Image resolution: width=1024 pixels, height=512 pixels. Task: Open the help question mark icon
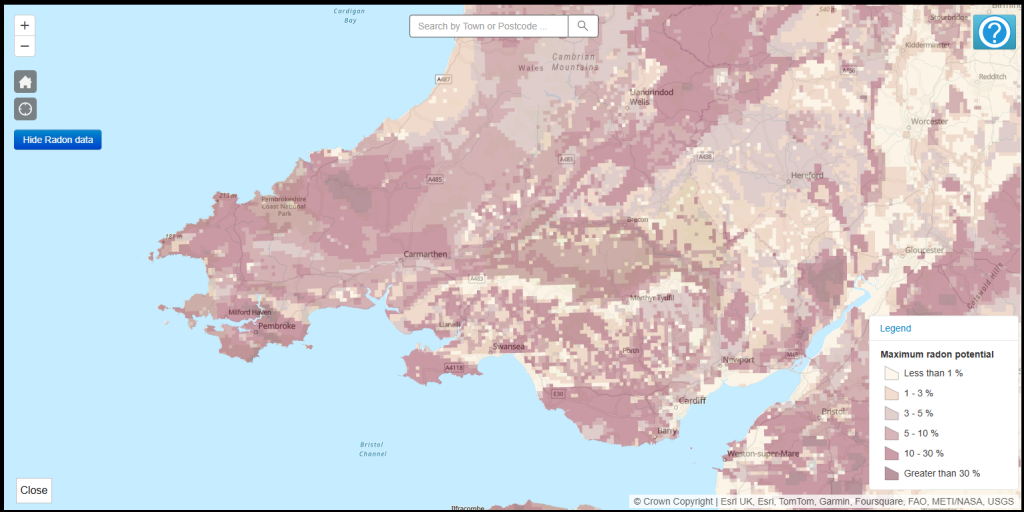[x=994, y=32]
